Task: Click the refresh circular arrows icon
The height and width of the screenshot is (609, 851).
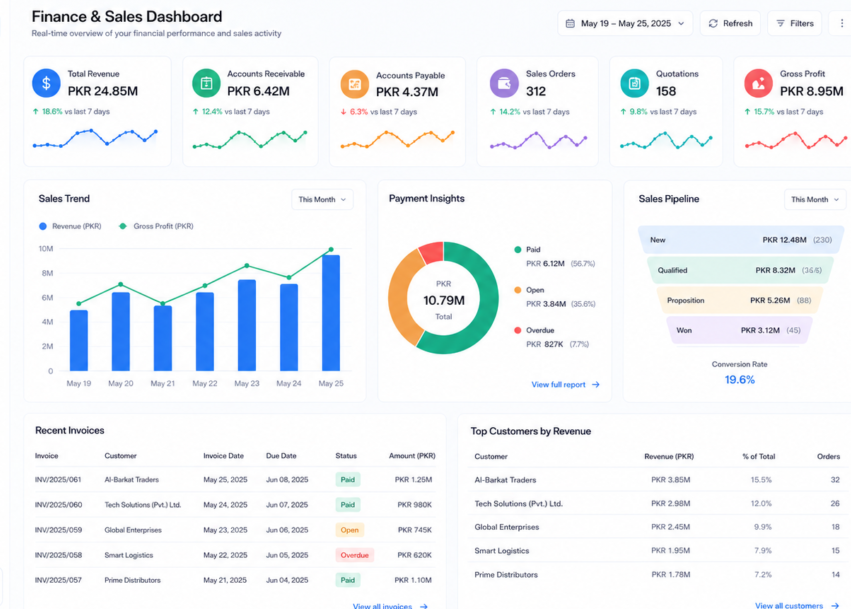Action: coord(713,23)
